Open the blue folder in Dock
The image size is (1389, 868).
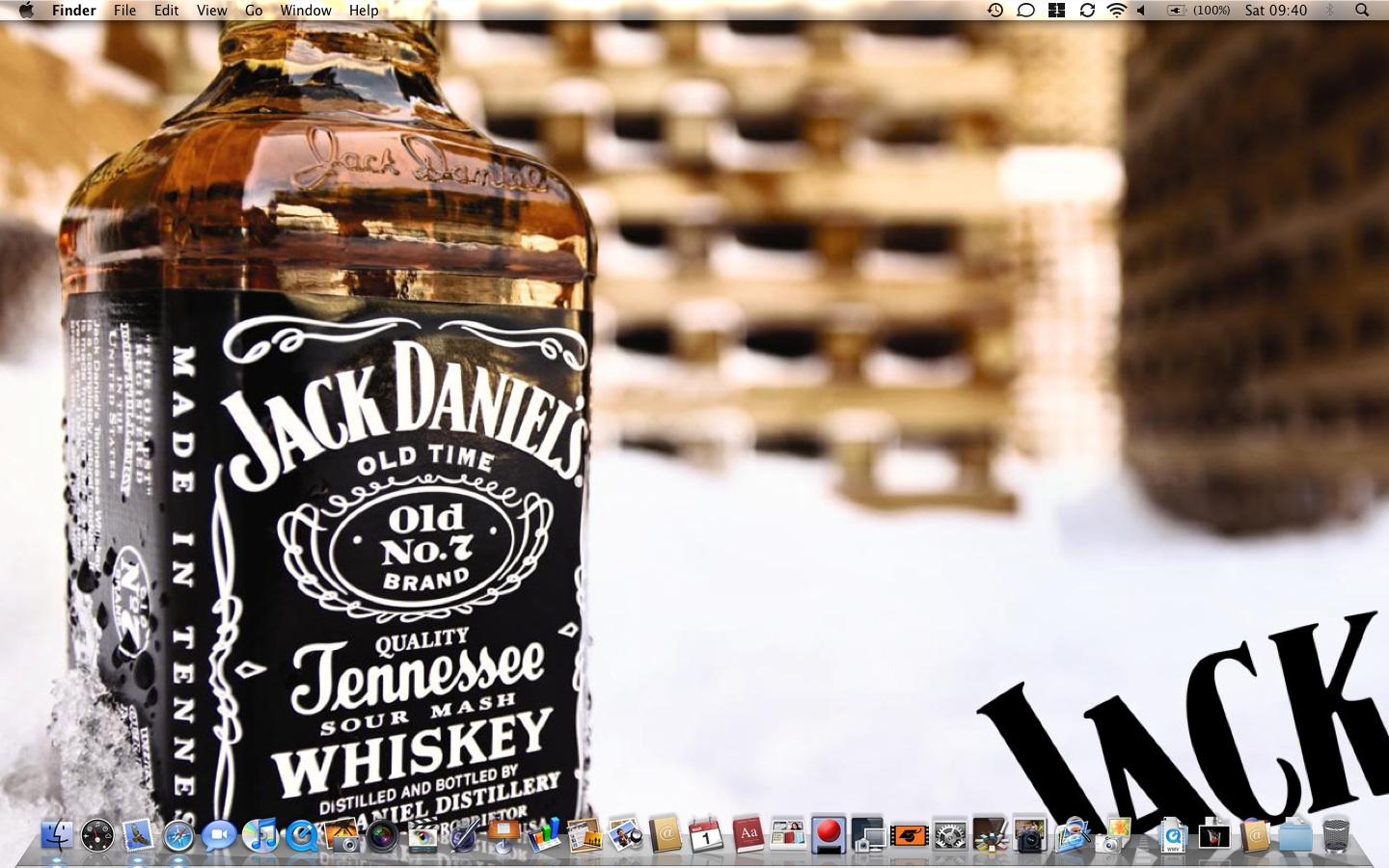pos(1295,835)
